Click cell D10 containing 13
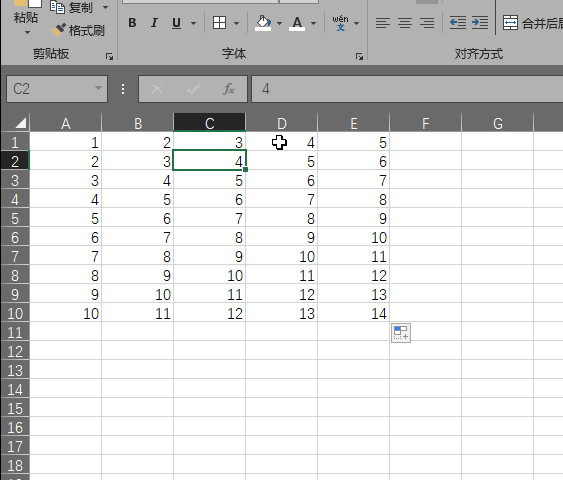Image resolution: width=563 pixels, height=480 pixels. pyautogui.click(x=282, y=313)
